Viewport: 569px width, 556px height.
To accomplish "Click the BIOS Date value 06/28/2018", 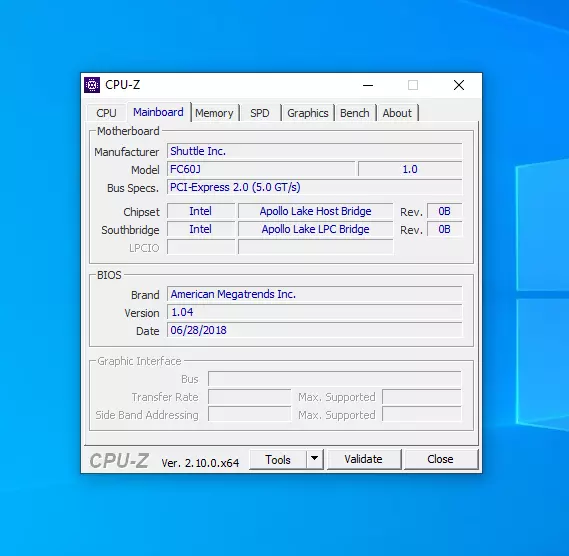I will (314, 330).
